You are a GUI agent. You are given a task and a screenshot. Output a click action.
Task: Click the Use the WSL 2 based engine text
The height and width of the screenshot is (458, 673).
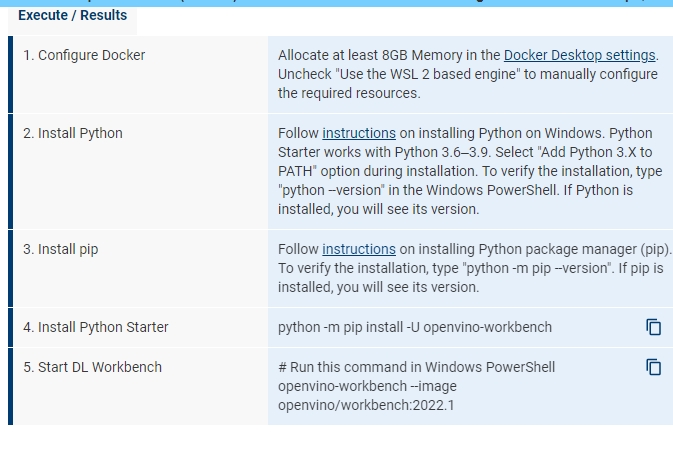tap(428, 74)
